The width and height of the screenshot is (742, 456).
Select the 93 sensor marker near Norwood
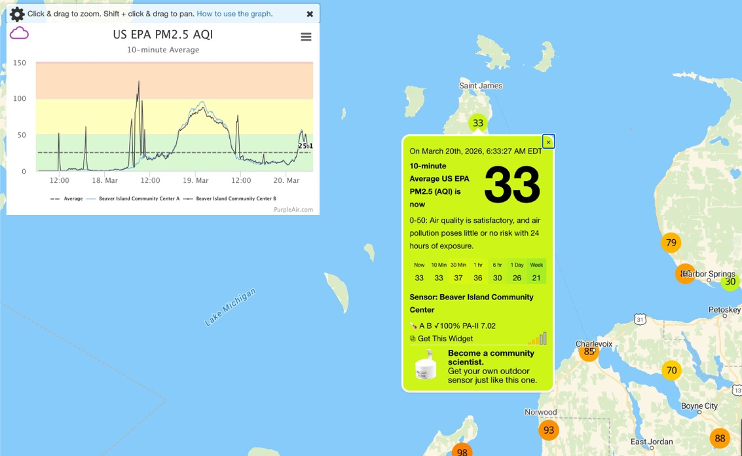click(548, 430)
